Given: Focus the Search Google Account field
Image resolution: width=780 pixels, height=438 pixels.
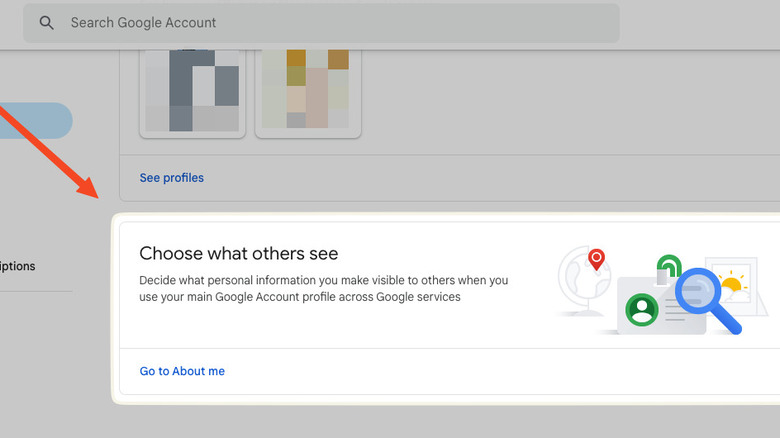Looking at the screenshot, I should click(x=321, y=23).
